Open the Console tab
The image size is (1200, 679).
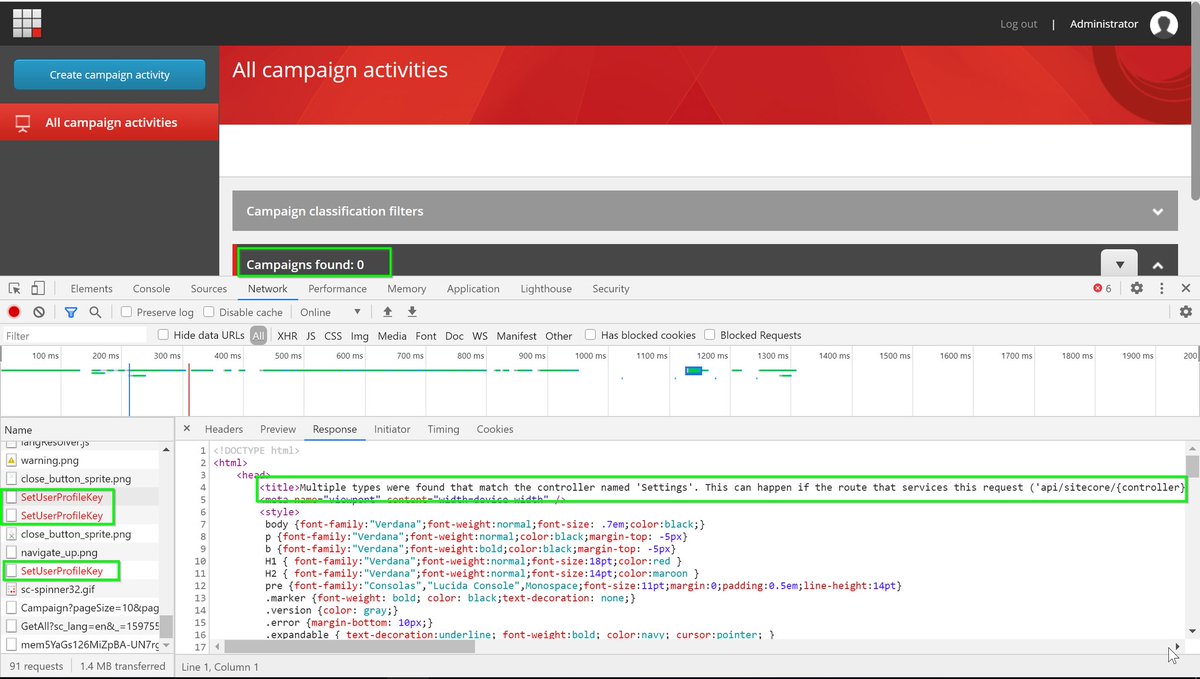pyautogui.click(x=152, y=288)
